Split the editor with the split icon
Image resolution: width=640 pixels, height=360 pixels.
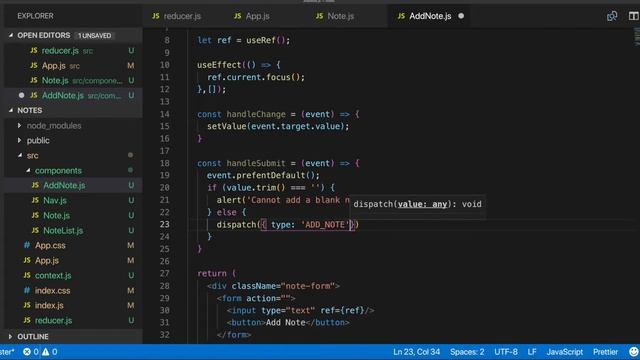click(633, 16)
